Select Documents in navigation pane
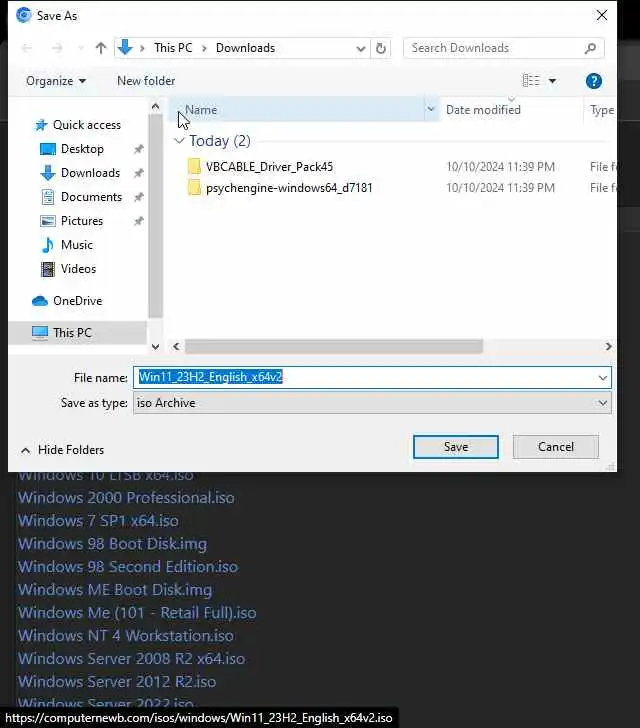Image resolution: width=640 pixels, height=728 pixels. tap(91, 197)
